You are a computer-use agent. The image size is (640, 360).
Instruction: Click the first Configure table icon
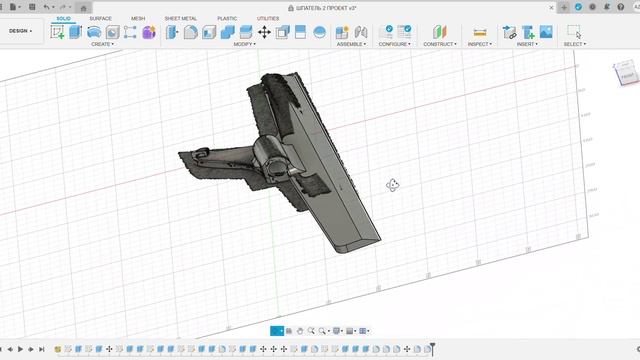(386, 31)
